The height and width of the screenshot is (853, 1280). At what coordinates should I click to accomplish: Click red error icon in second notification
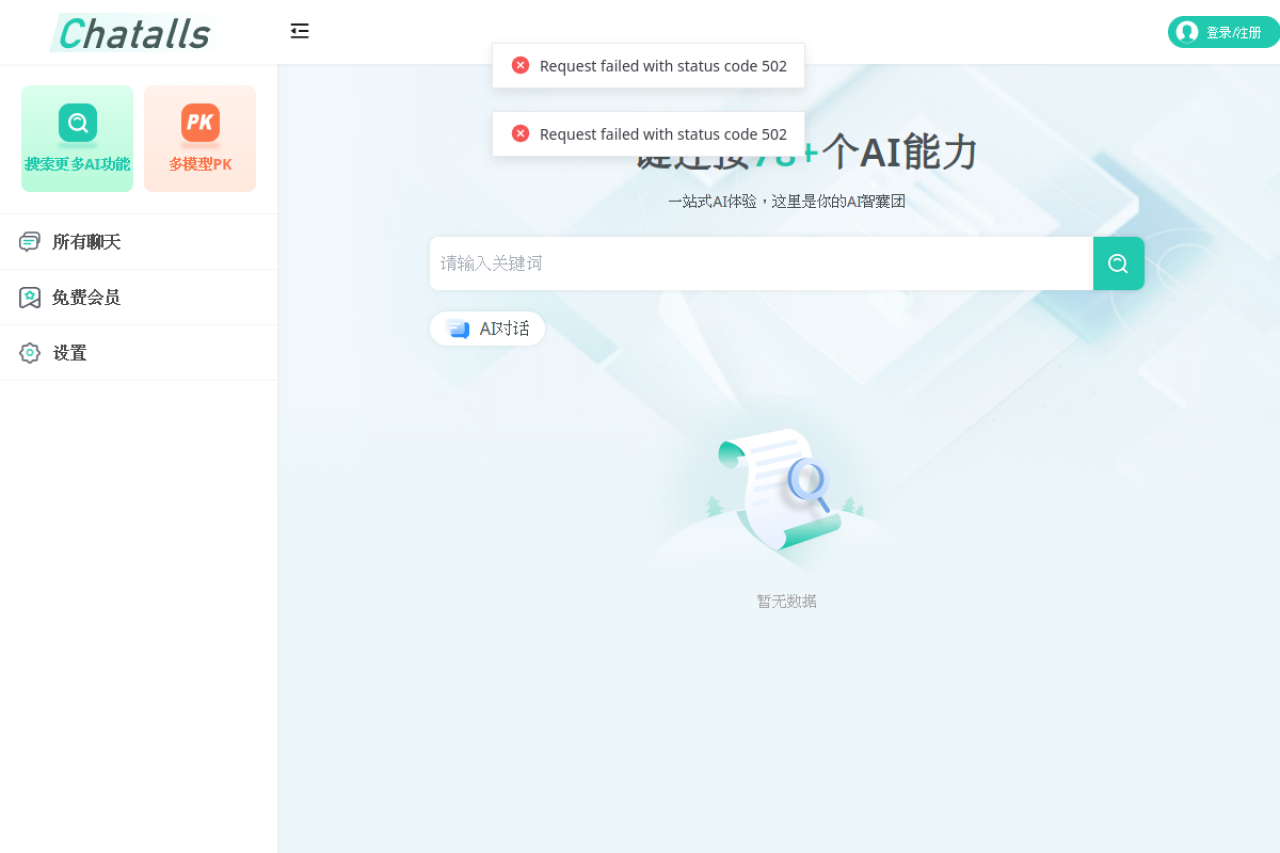[520, 133]
